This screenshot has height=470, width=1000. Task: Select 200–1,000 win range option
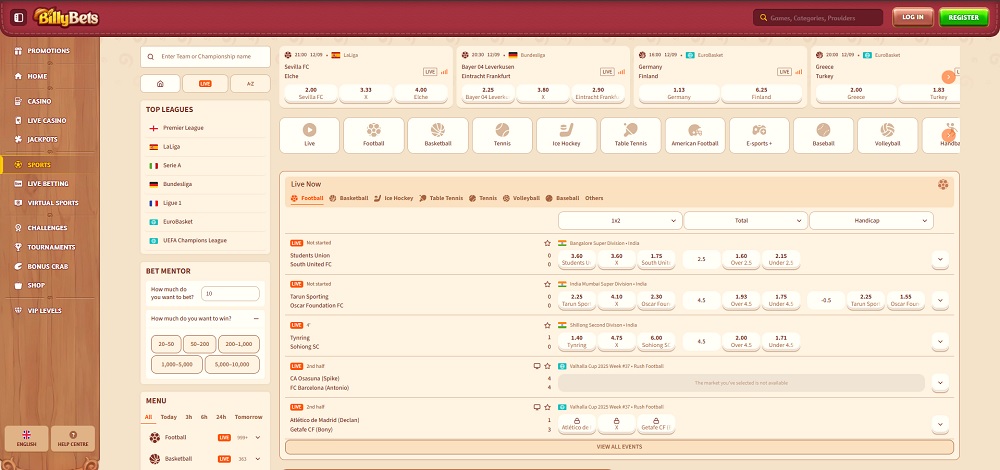(x=239, y=344)
